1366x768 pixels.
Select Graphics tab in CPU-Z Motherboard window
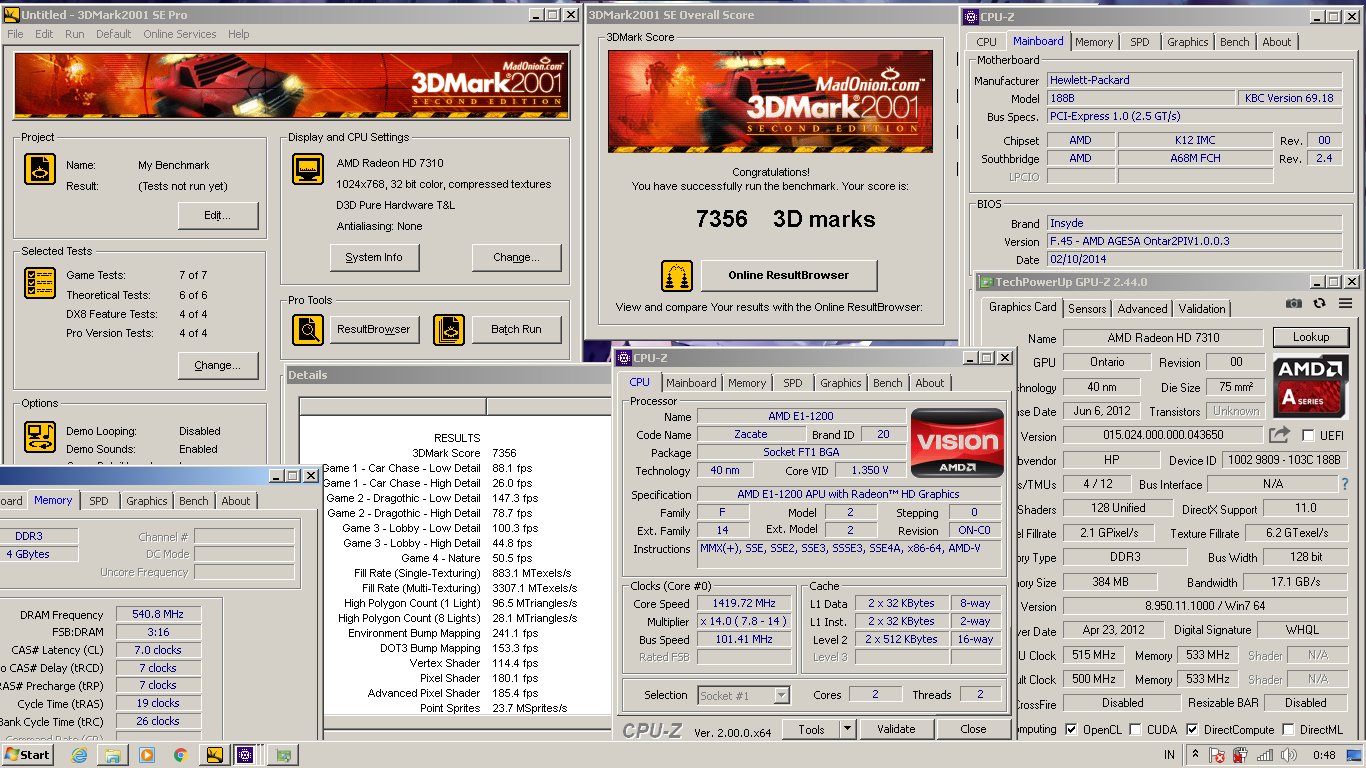(x=1188, y=42)
